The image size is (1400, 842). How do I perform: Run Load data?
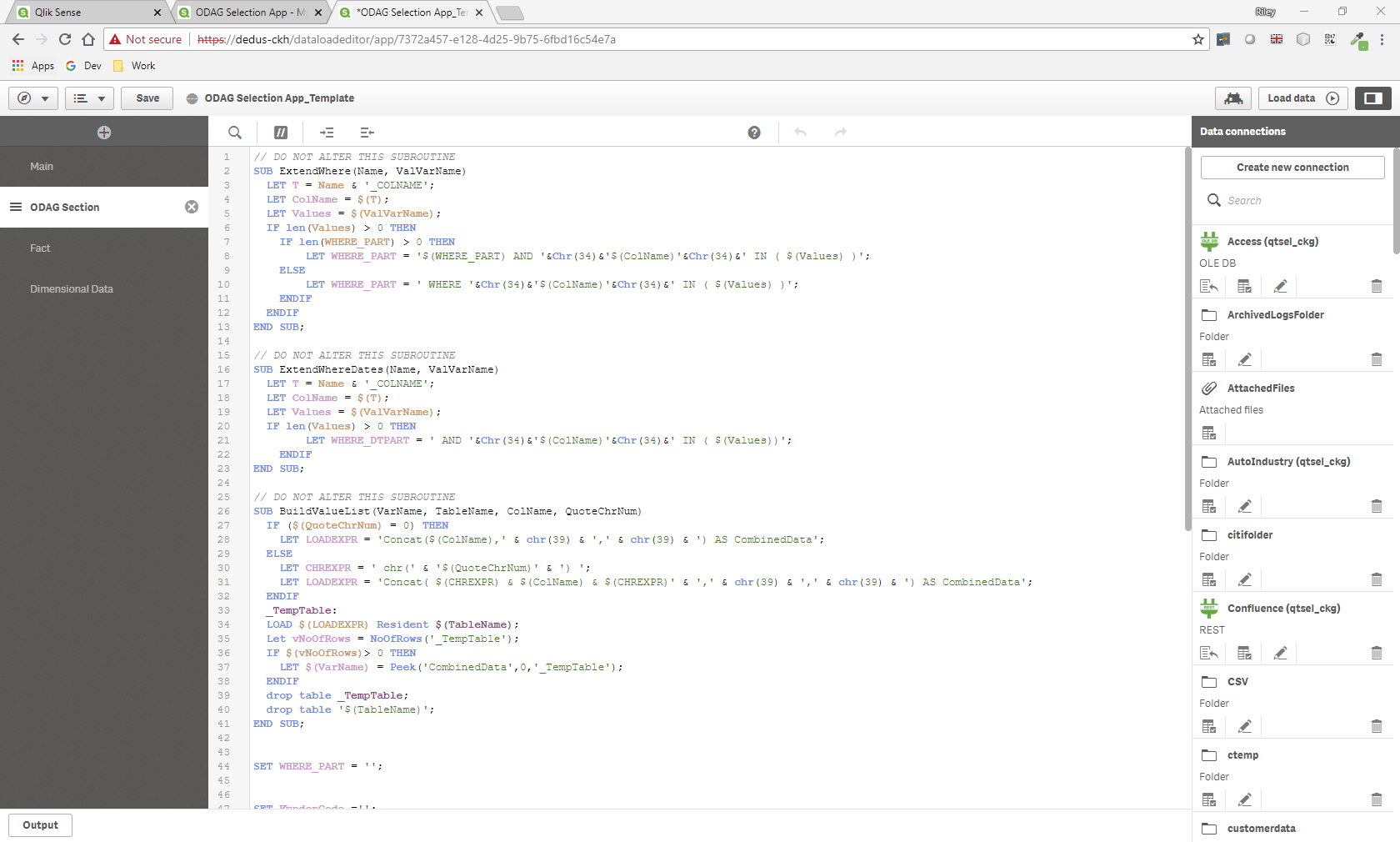point(1302,98)
